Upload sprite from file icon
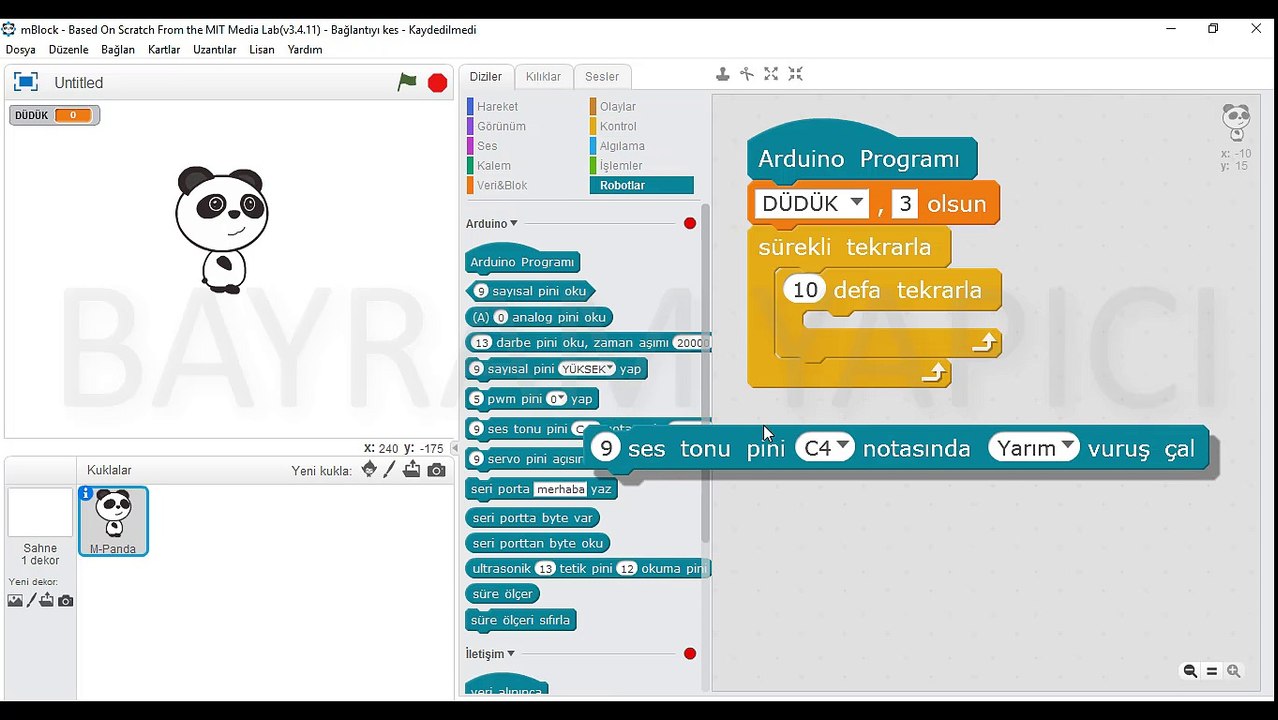1278x720 pixels. click(411, 469)
